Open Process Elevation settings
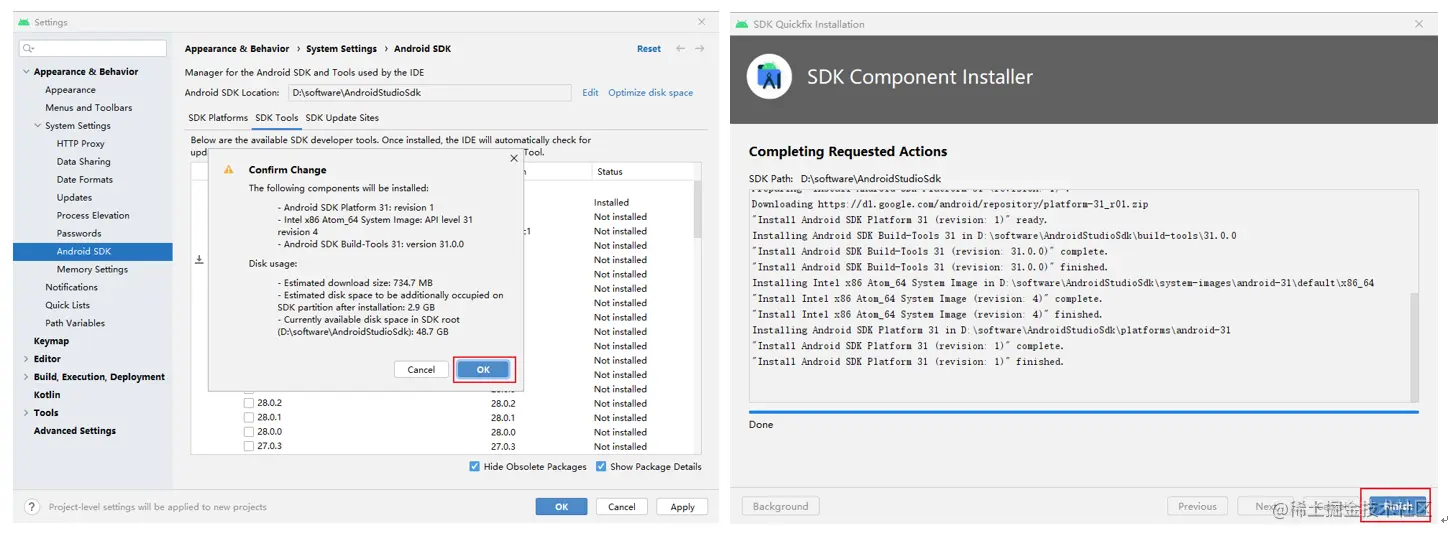1450x537 pixels. [93, 216]
